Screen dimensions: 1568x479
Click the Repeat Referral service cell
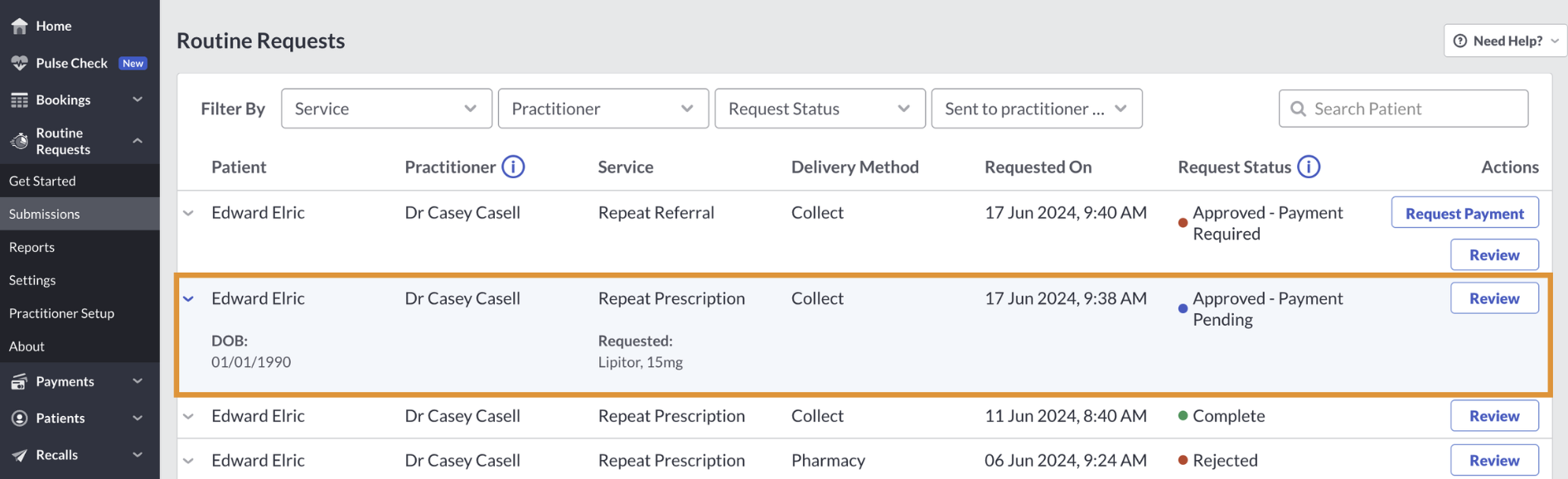(656, 213)
